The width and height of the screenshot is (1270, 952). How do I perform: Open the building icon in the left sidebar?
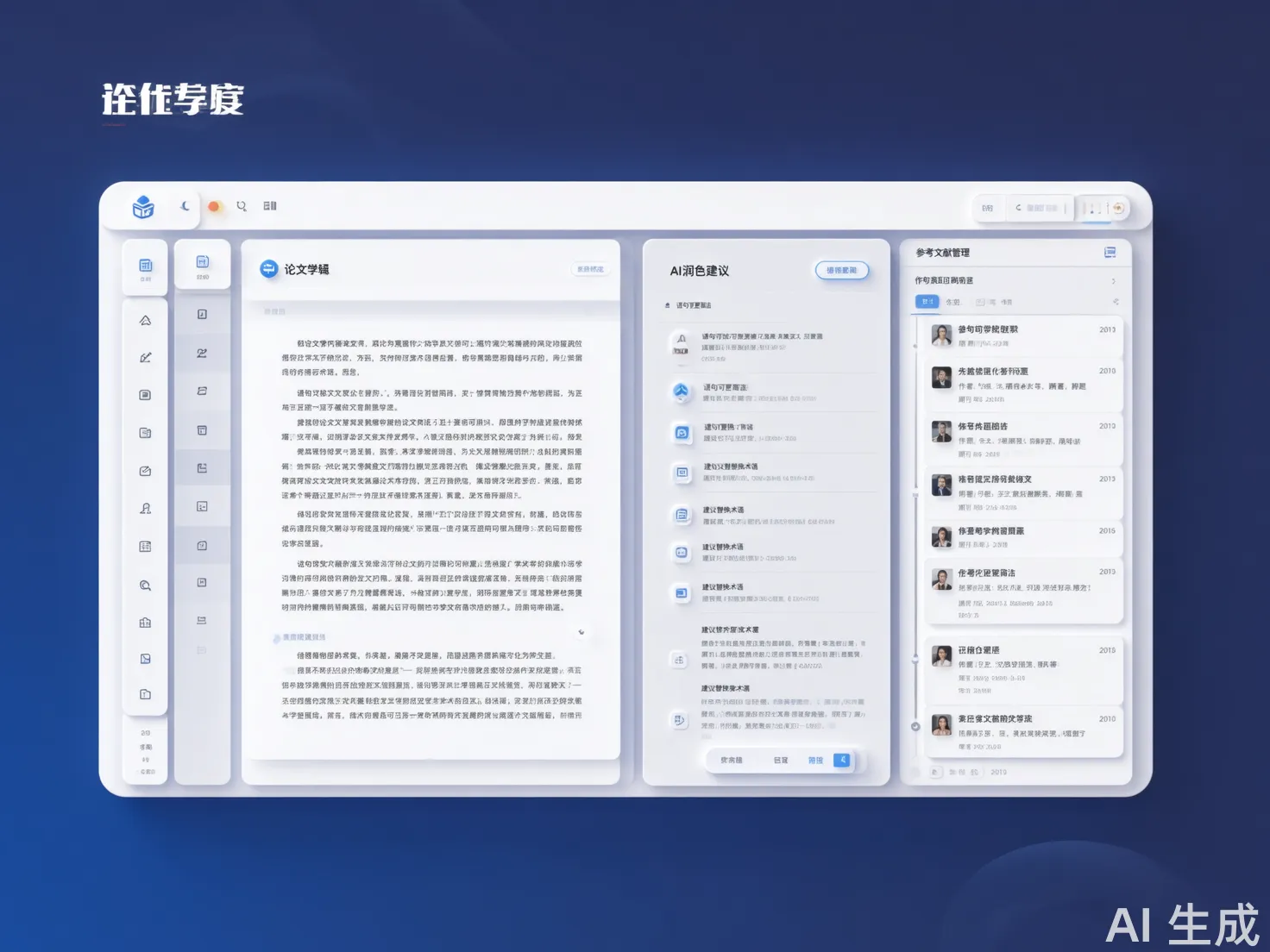(x=146, y=623)
